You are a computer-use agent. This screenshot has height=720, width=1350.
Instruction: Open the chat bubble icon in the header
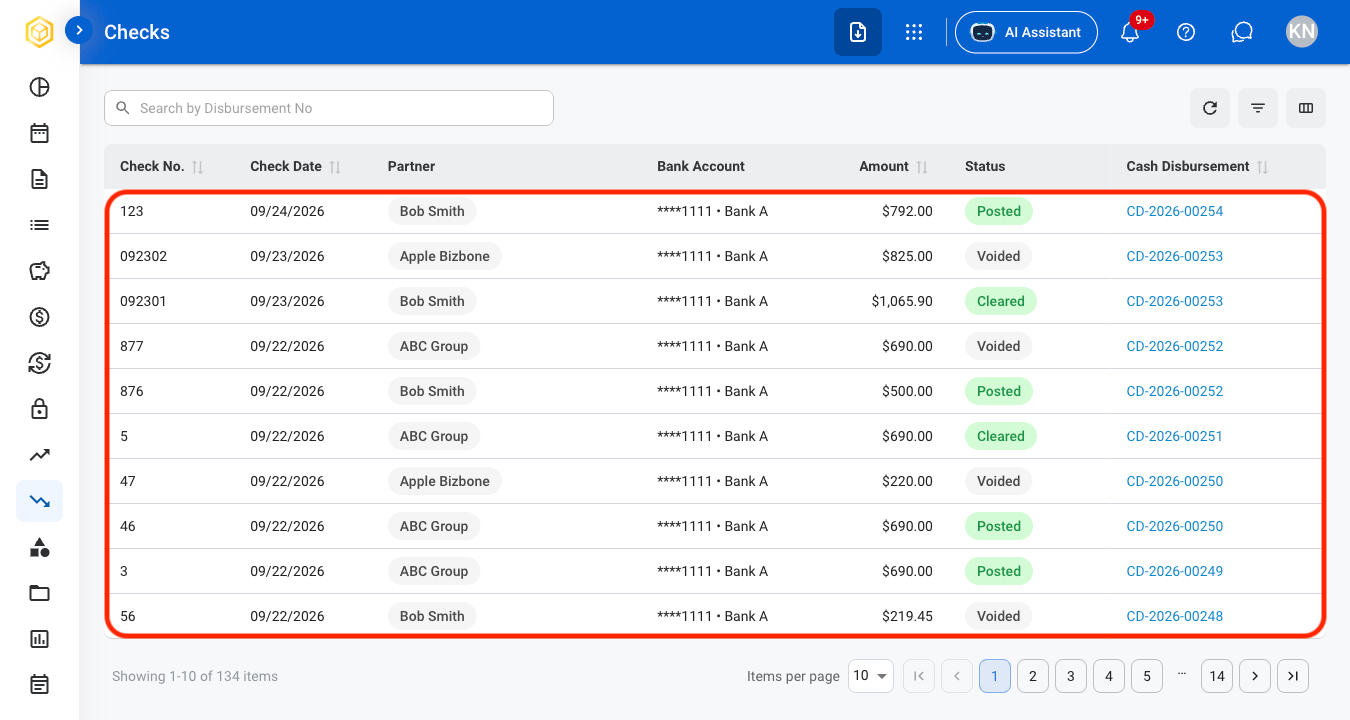pyautogui.click(x=1242, y=32)
